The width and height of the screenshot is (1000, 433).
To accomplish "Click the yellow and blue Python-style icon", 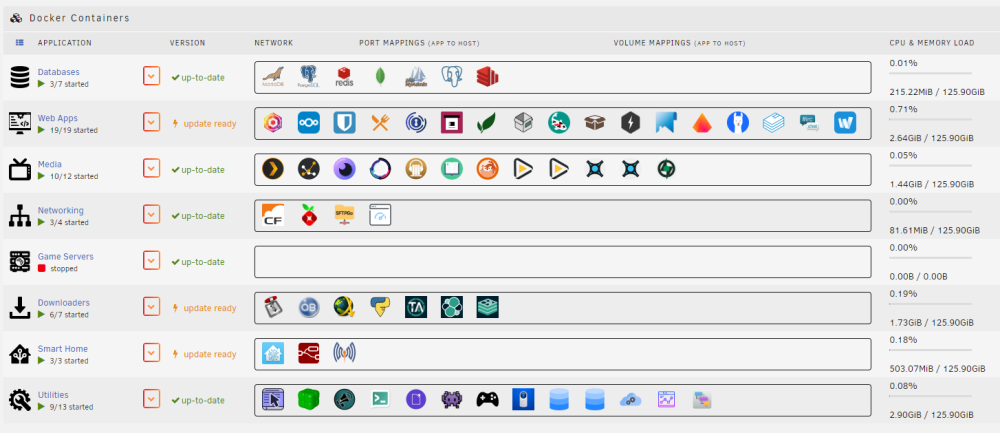I will tap(380, 307).
